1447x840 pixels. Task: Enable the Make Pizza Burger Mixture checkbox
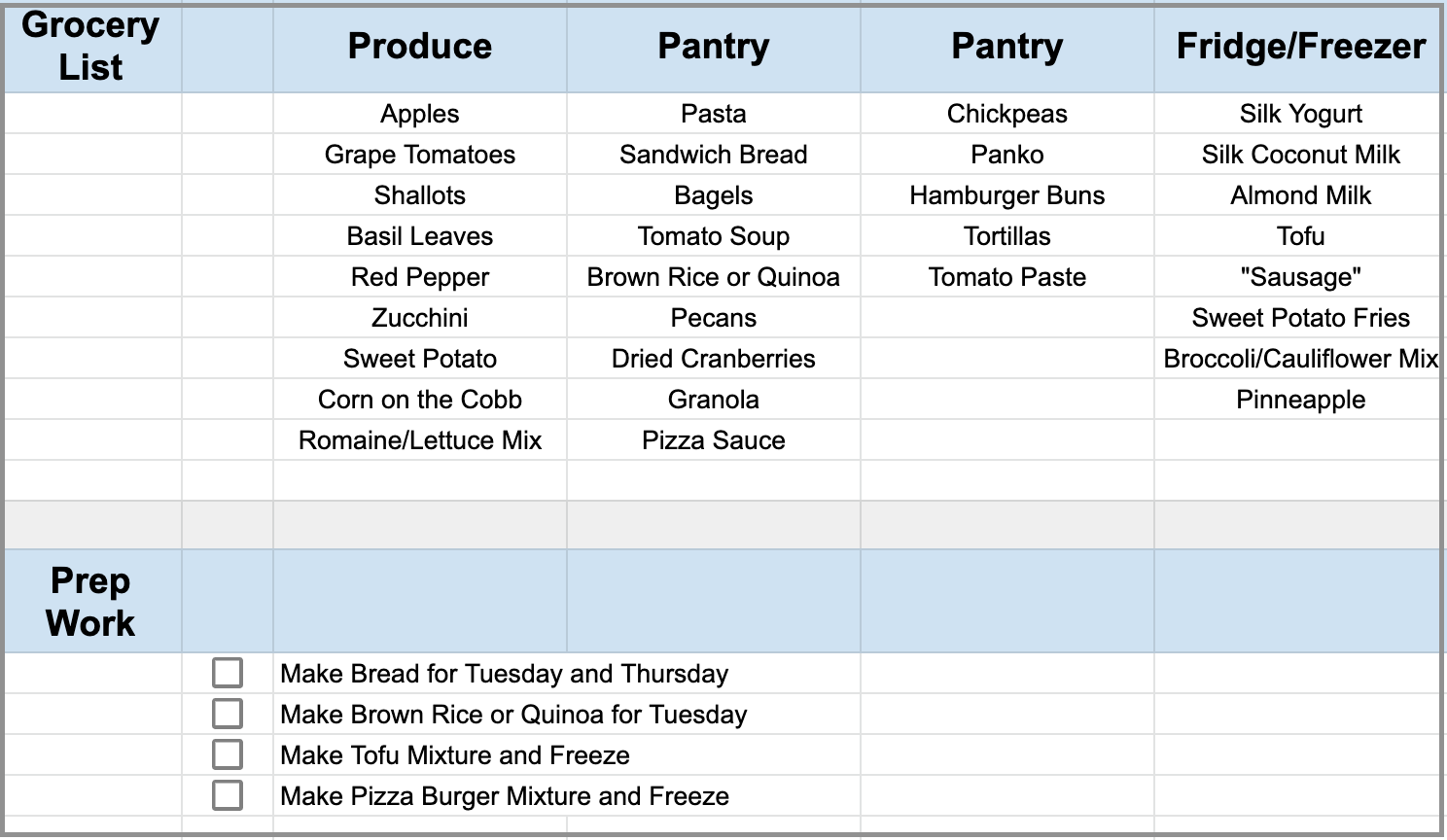point(228,795)
